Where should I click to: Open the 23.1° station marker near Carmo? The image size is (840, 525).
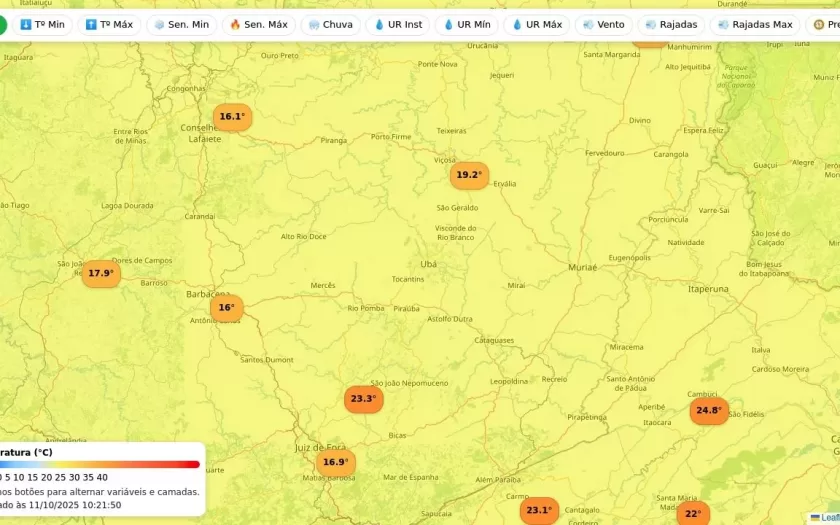tap(539, 511)
